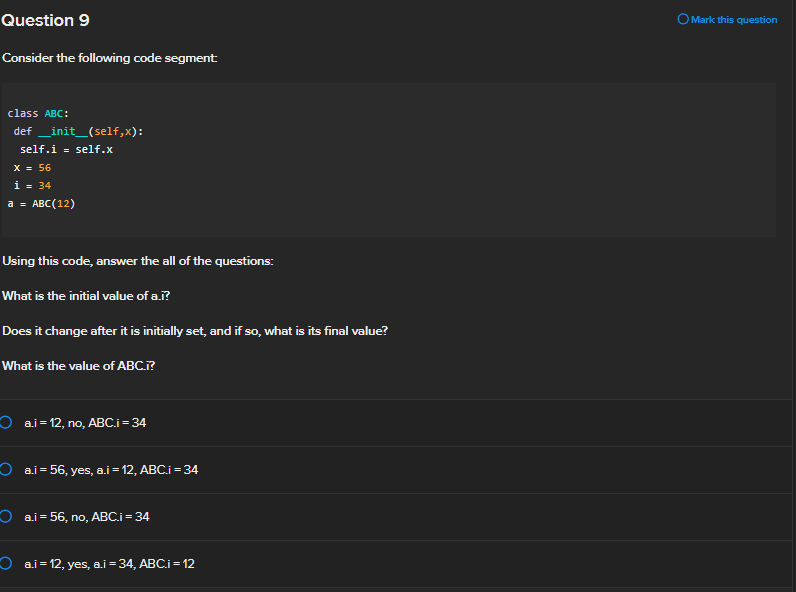Image resolution: width=796 pixels, height=592 pixels.
Task: Toggle the Mark this question circle icon
Action: pos(683,19)
